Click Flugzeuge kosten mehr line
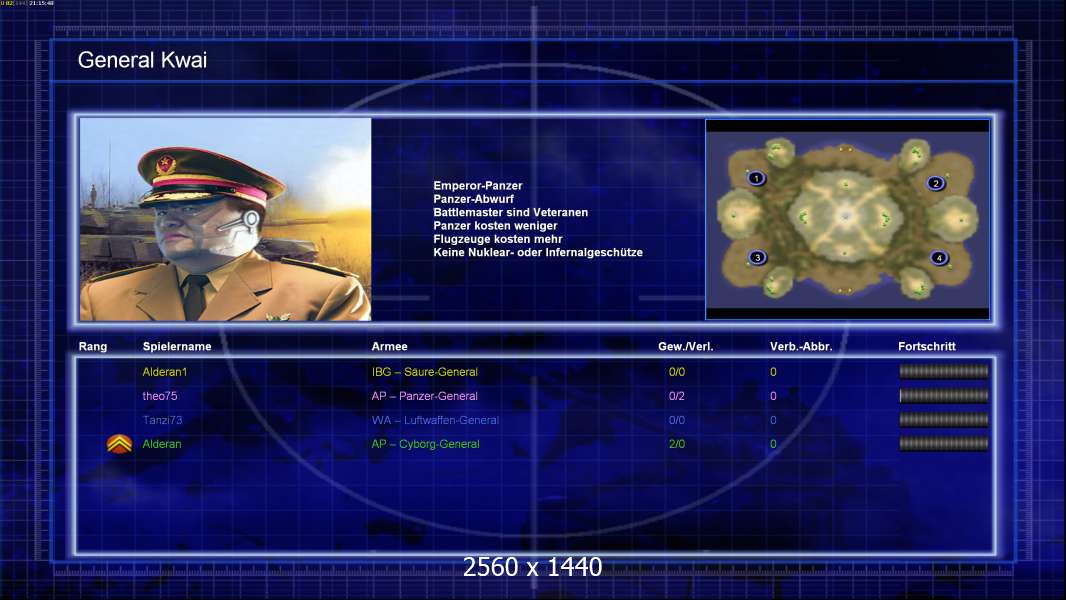Image resolution: width=1066 pixels, height=600 pixels. pos(498,239)
